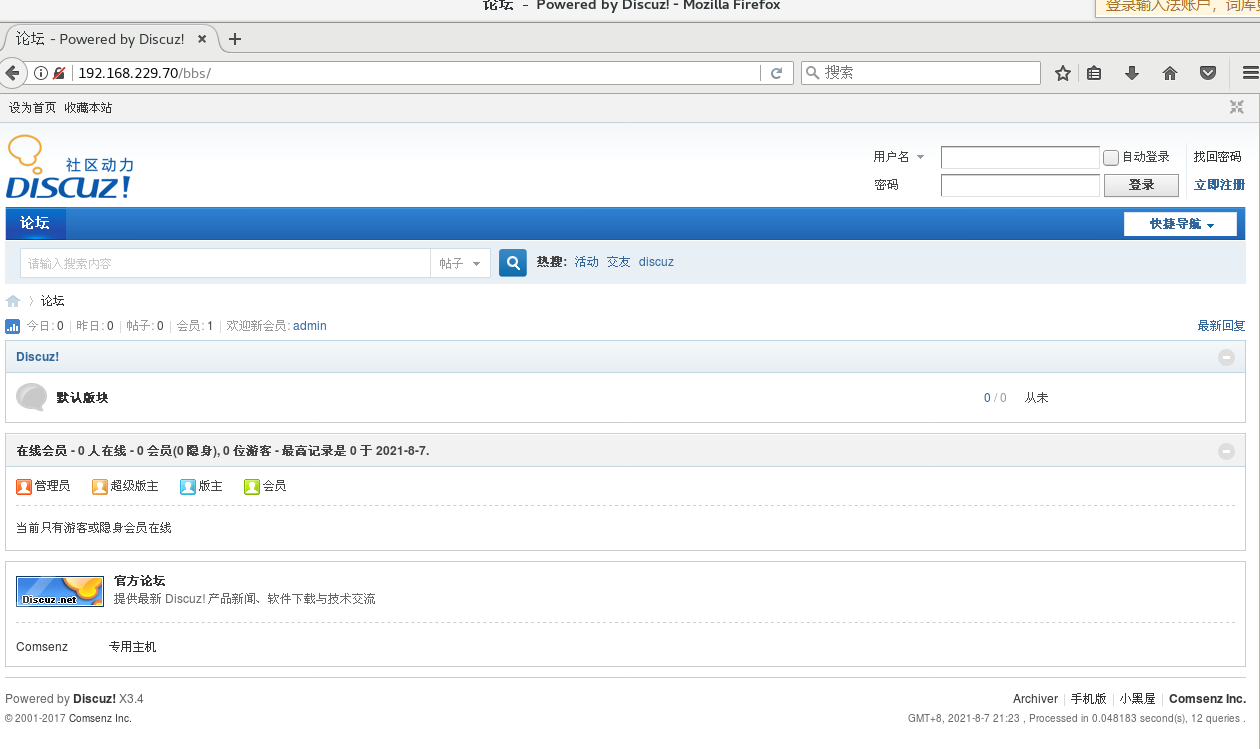The width and height of the screenshot is (1260, 749).
Task: Enable the 自动登录 auto login checkbox
Action: pyautogui.click(x=1110, y=157)
